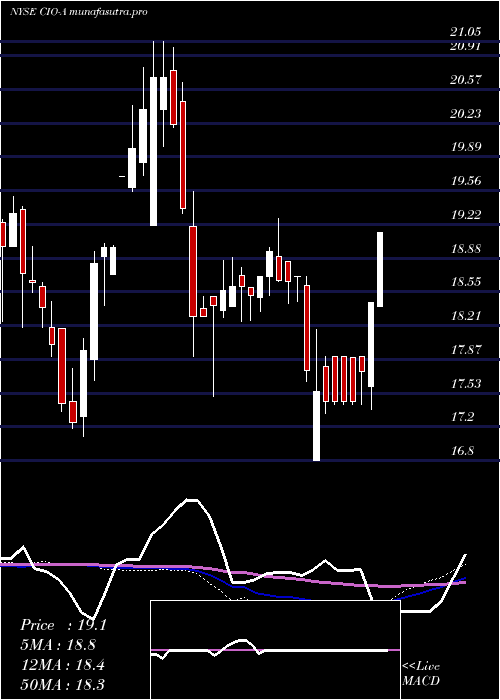
Task: Click the 20.91 price axis label
Action: coord(466,46)
